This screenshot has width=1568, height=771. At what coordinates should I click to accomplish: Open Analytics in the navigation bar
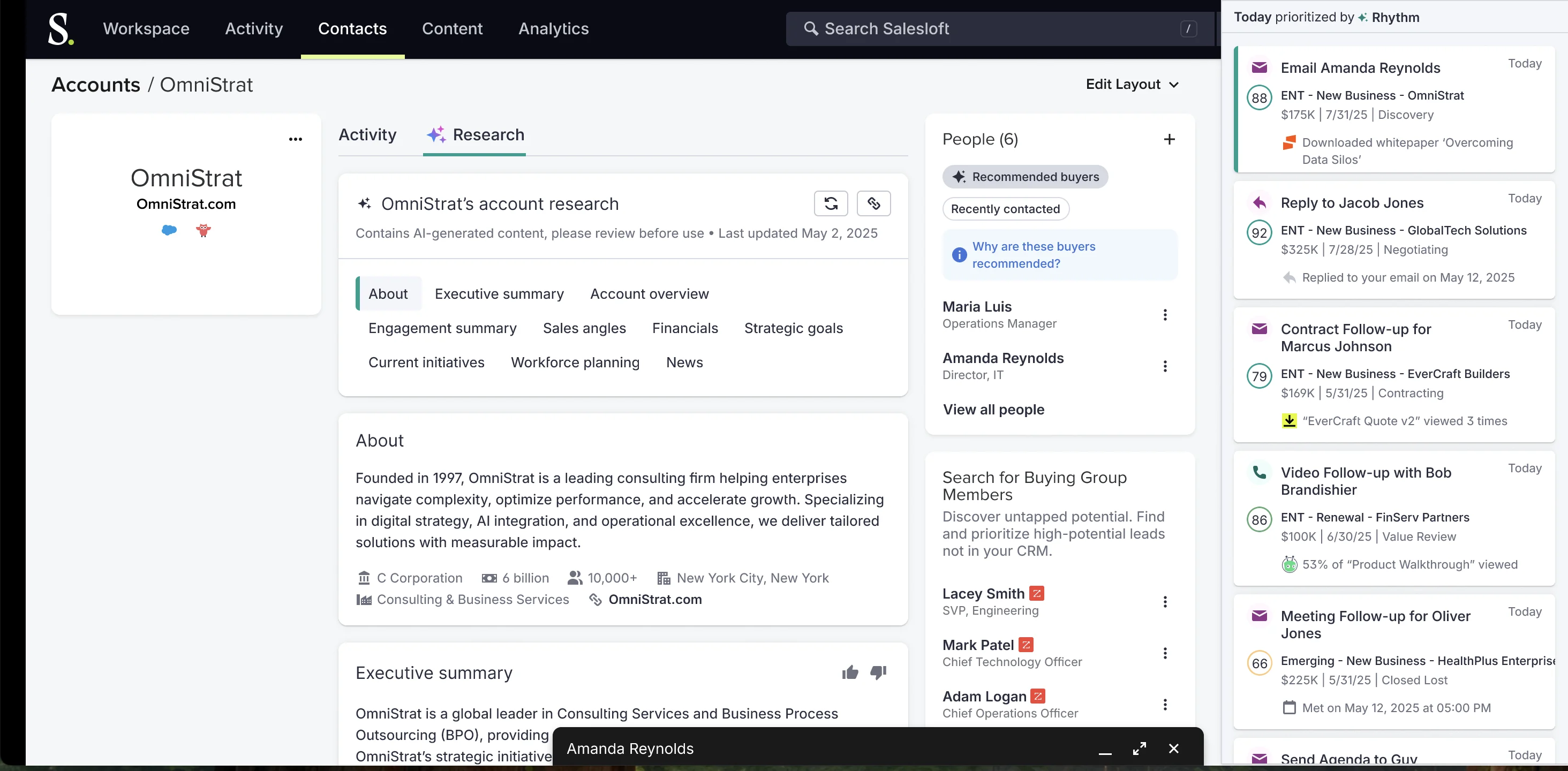tap(553, 28)
